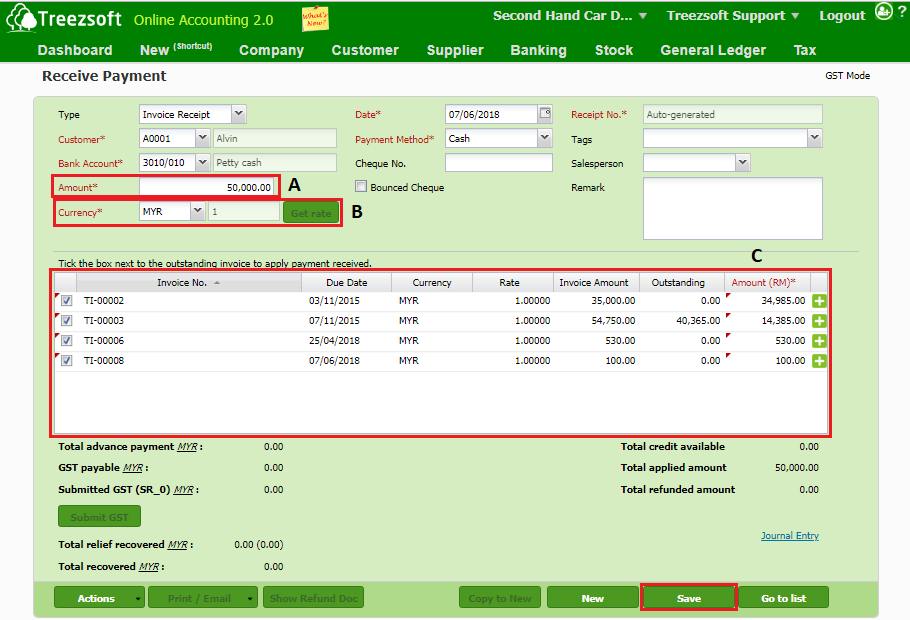This screenshot has height=620, width=910.
Task: Click green plus icon for TI-00002
Action: [819, 301]
